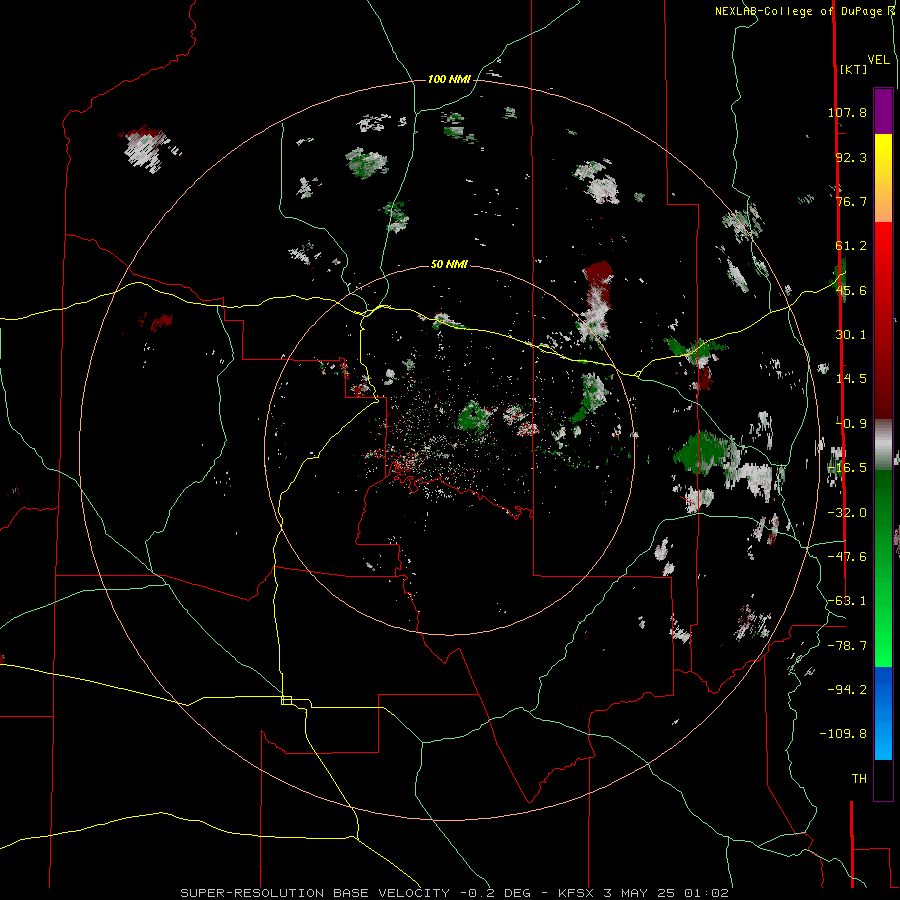Image resolution: width=900 pixels, height=900 pixels.
Task: Click the [KT] units label
Action: 853,69
